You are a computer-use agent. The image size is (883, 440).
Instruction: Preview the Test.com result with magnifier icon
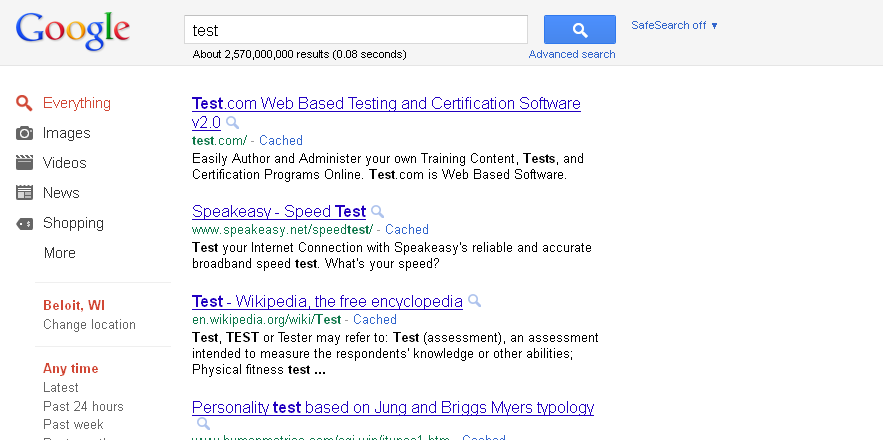(x=232, y=122)
